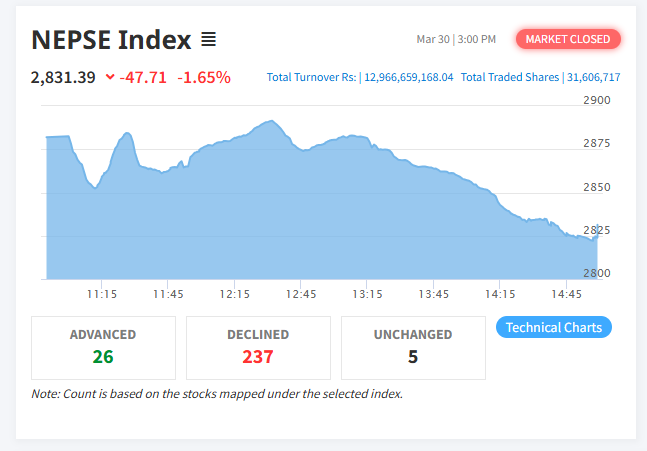Select the Advanced stocks count box

103,347
